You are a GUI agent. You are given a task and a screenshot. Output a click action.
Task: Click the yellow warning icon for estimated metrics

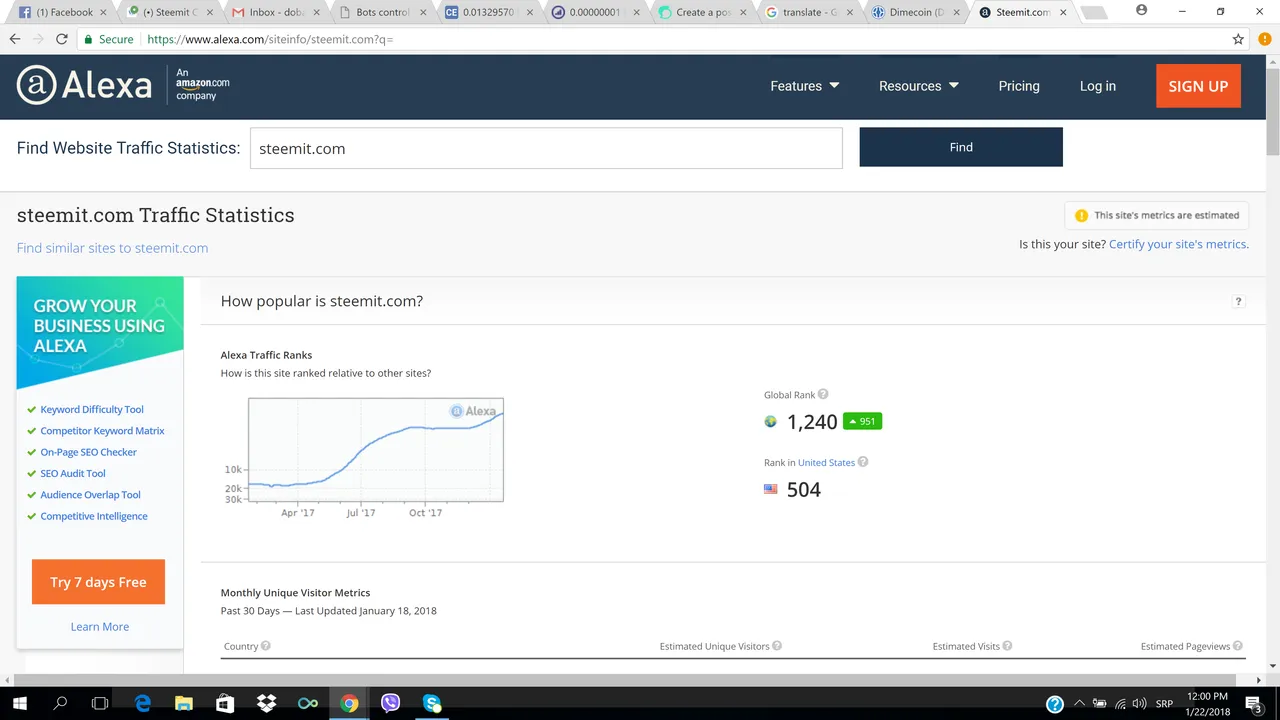1081,215
